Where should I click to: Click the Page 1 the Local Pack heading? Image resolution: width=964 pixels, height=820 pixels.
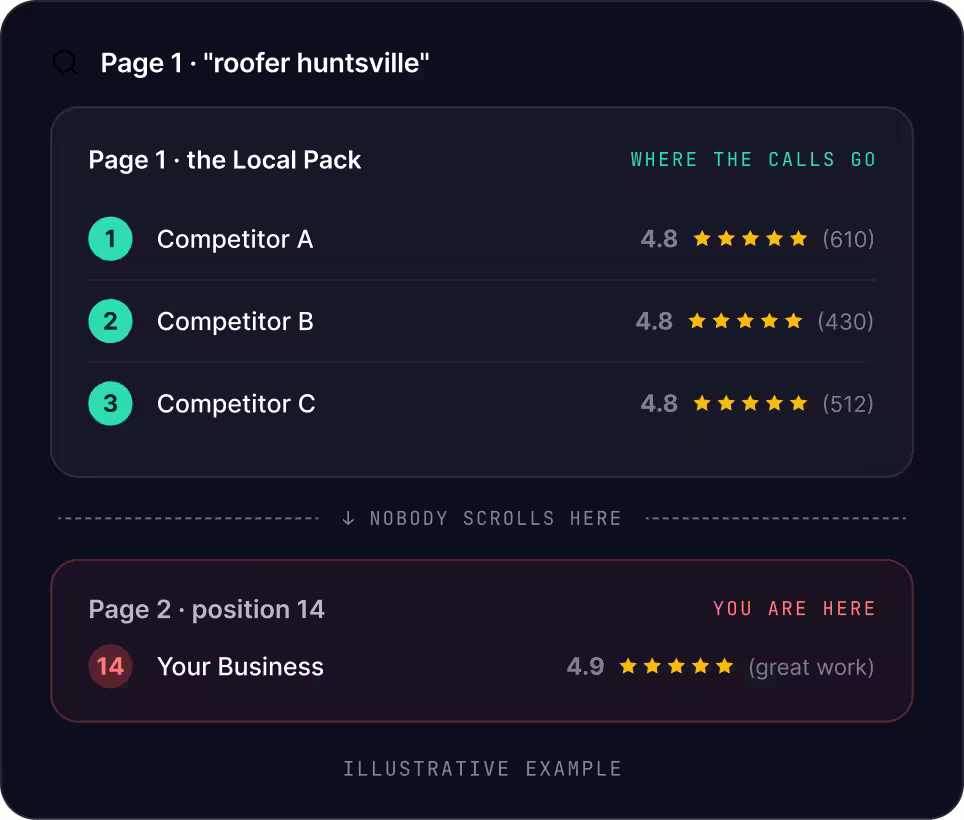pyautogui.click(x=224, y=160)
